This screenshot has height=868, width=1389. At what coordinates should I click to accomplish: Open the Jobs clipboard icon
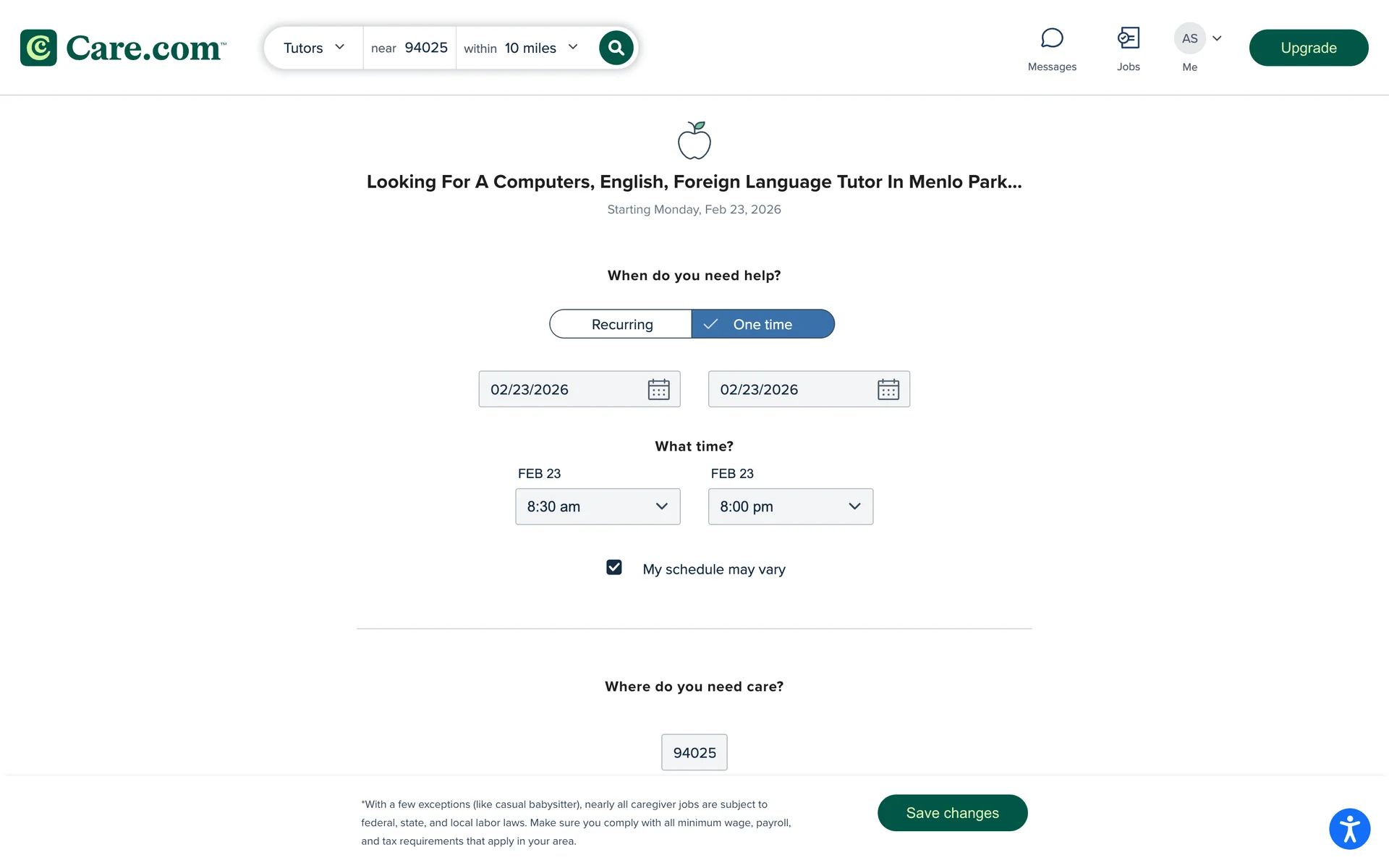coord(1128,38)
